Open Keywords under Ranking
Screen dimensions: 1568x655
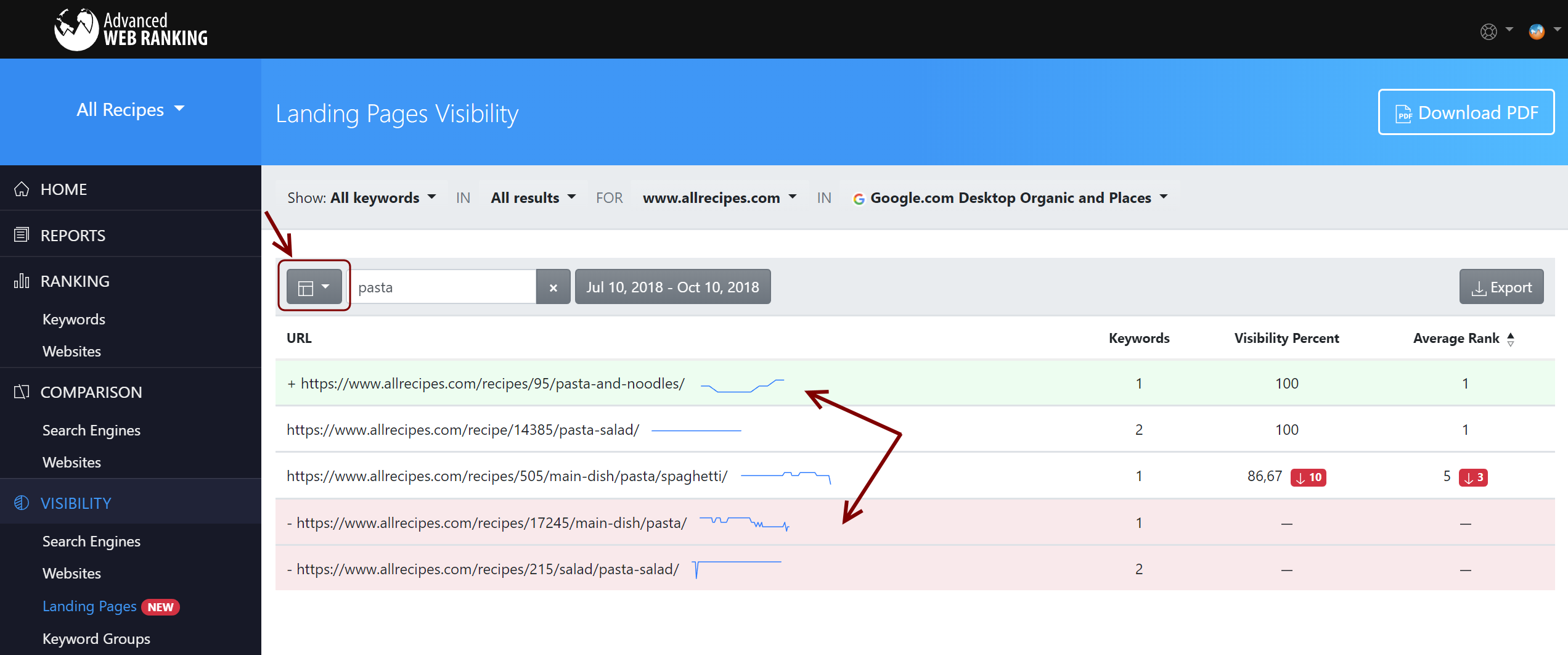[x=74, y=319]
